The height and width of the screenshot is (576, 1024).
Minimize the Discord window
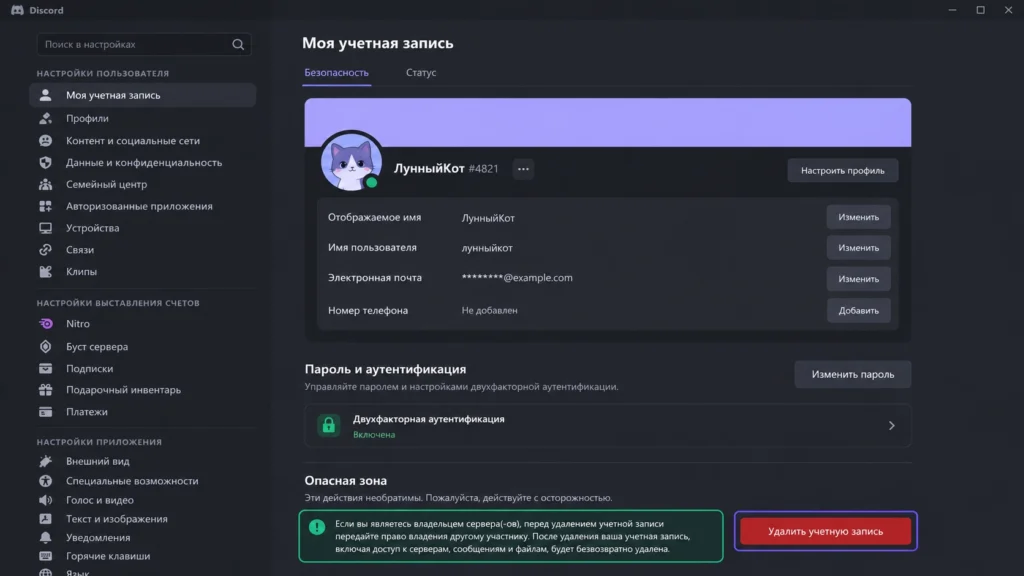pos(952,10)
